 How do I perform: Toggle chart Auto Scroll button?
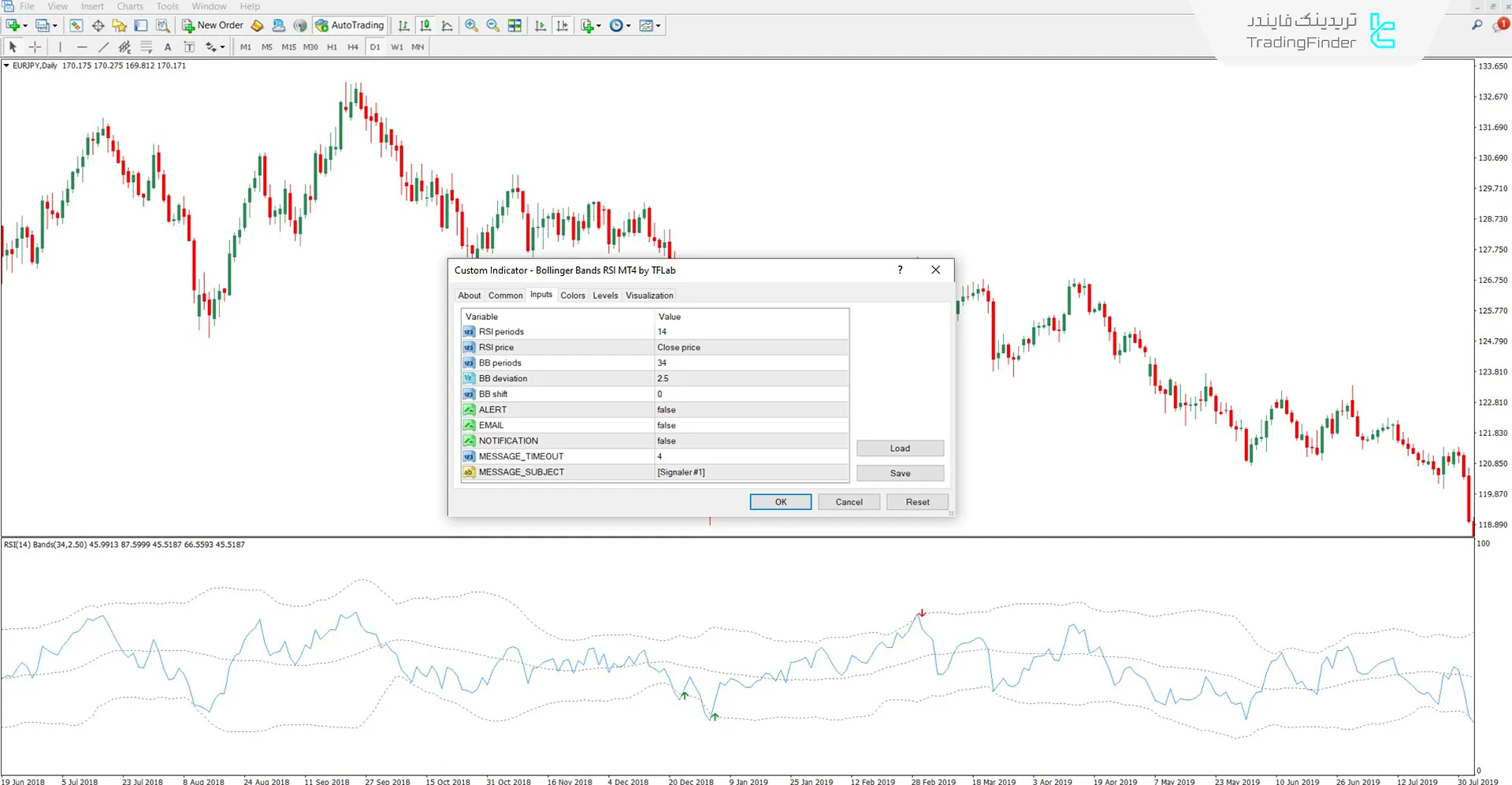541,26
